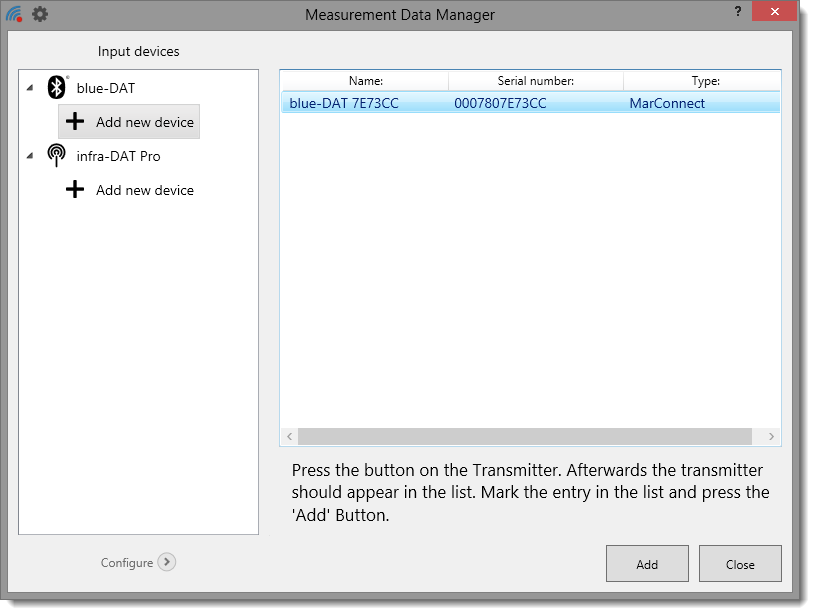Collapse the infra-DAT Pro tree node
Screen dimensions: 815x615
coord(29,156)
